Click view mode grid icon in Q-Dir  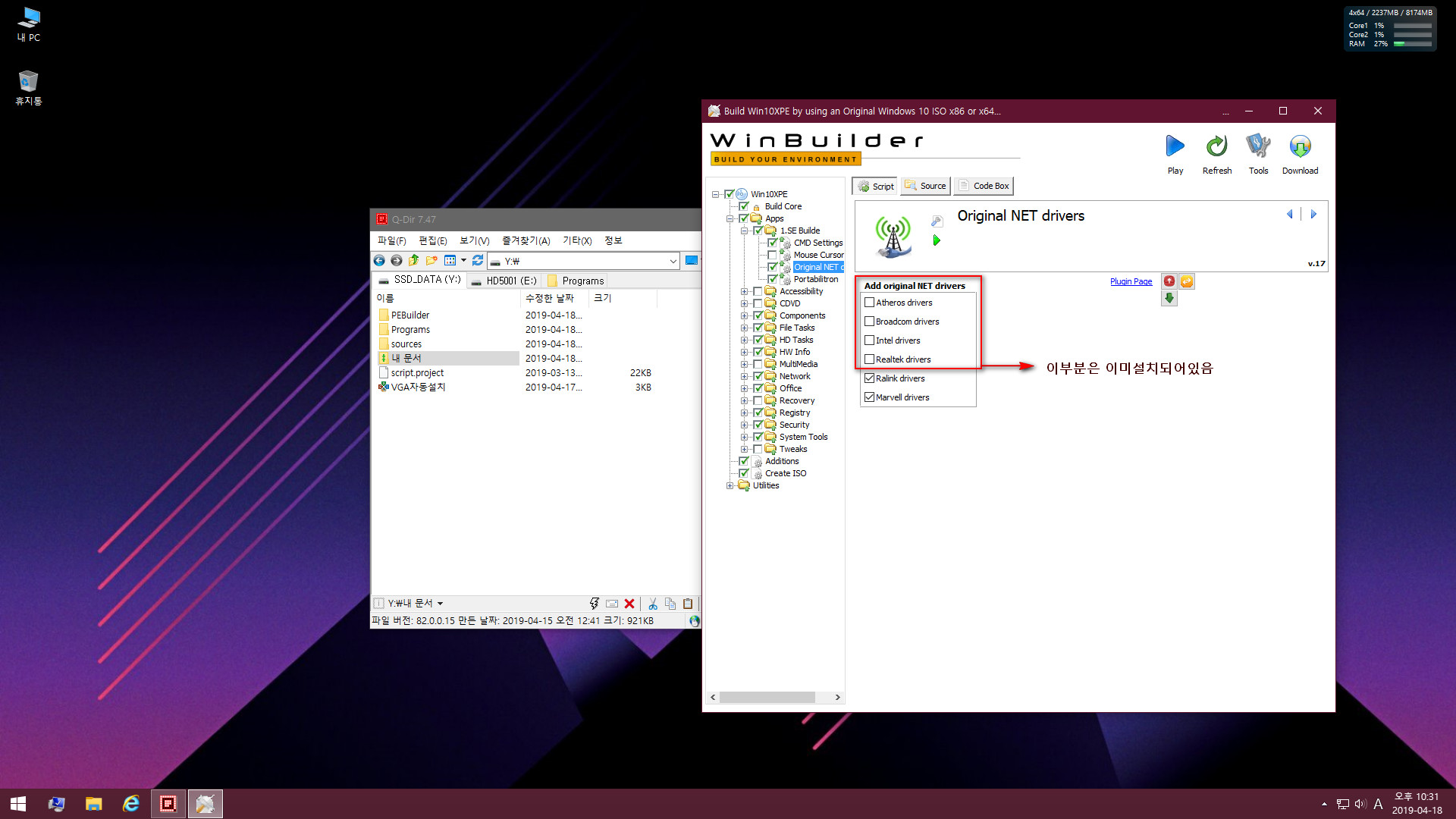450,261
